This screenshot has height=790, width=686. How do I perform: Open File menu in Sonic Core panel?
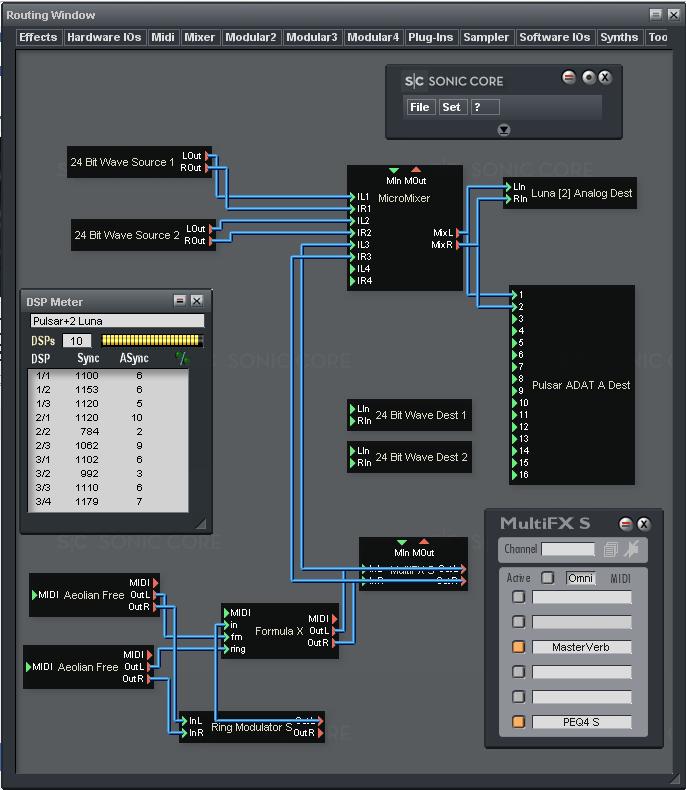[420, 107]
